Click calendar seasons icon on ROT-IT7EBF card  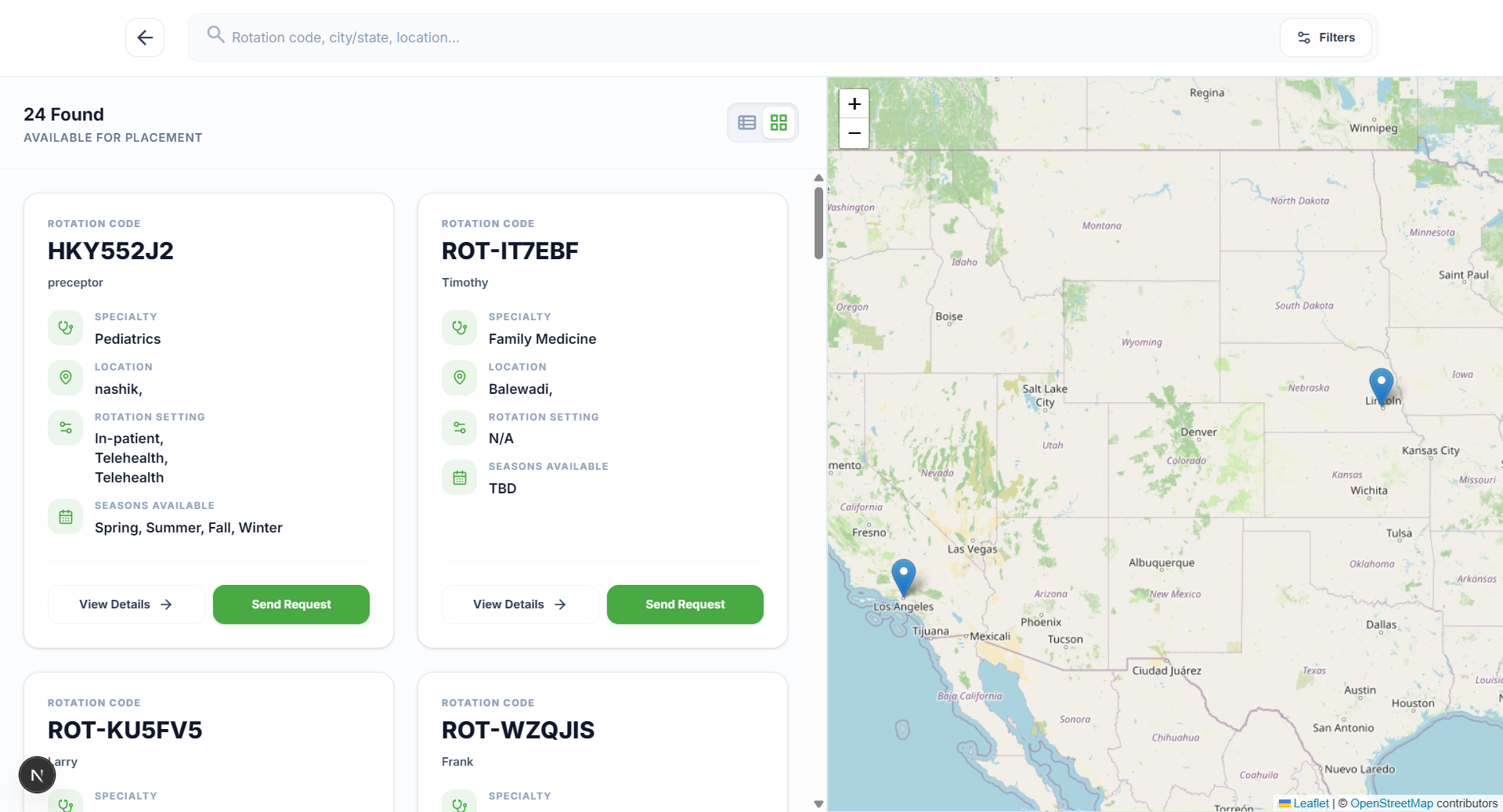[x=460, y=478]
